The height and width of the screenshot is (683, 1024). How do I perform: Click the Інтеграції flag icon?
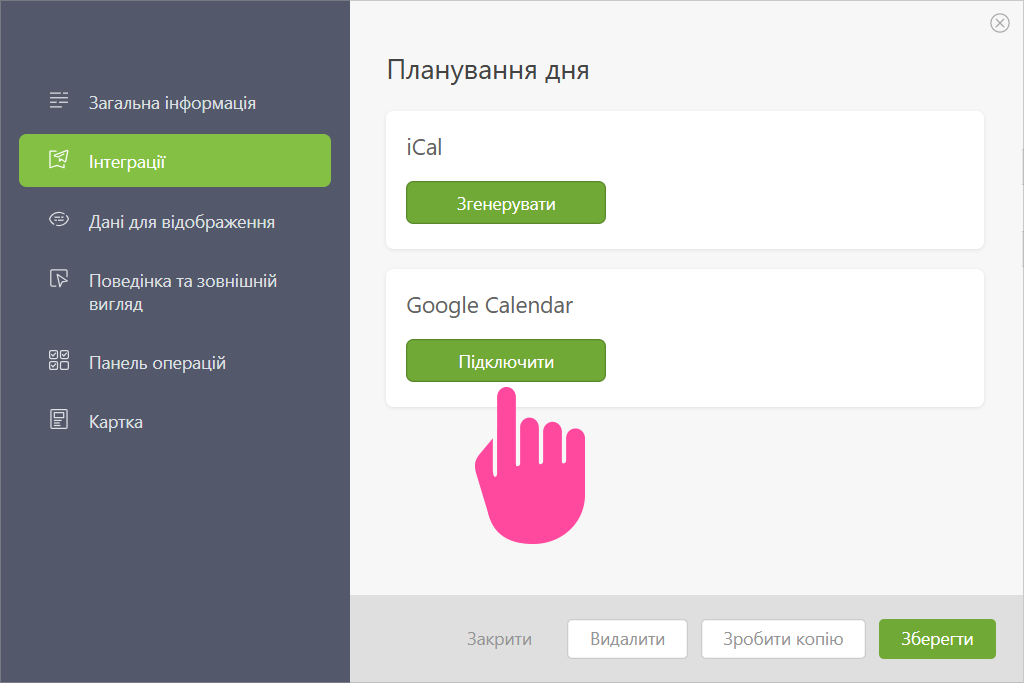tap(59, 159)
